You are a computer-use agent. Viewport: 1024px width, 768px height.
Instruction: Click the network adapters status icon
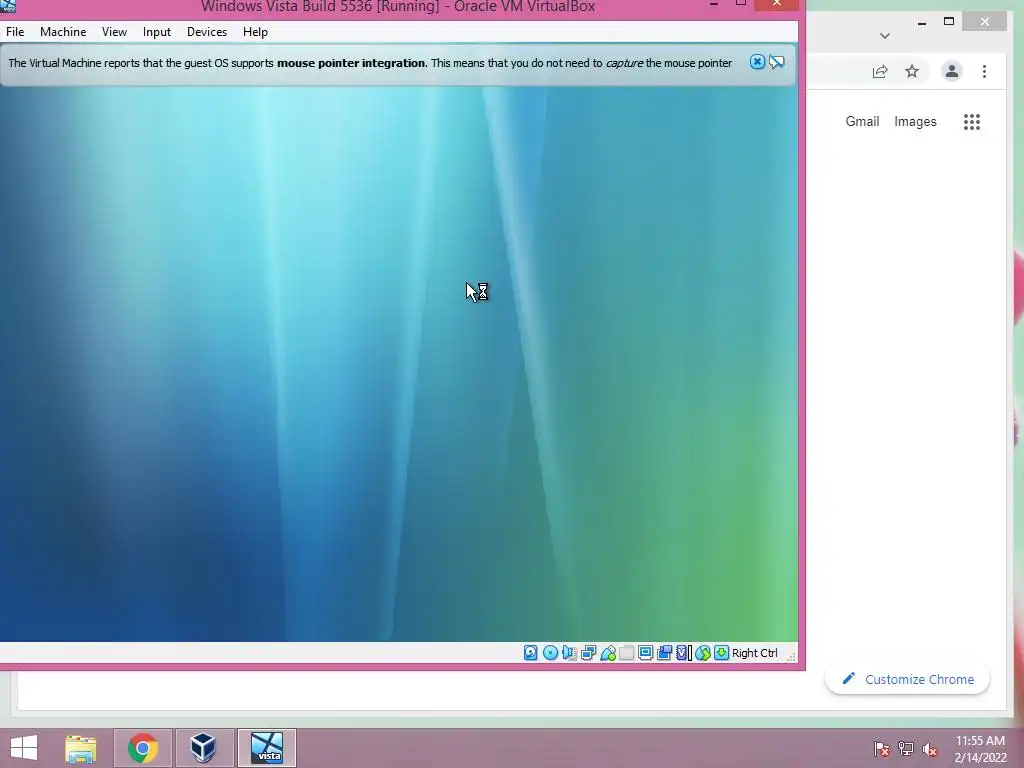point(588,652)
